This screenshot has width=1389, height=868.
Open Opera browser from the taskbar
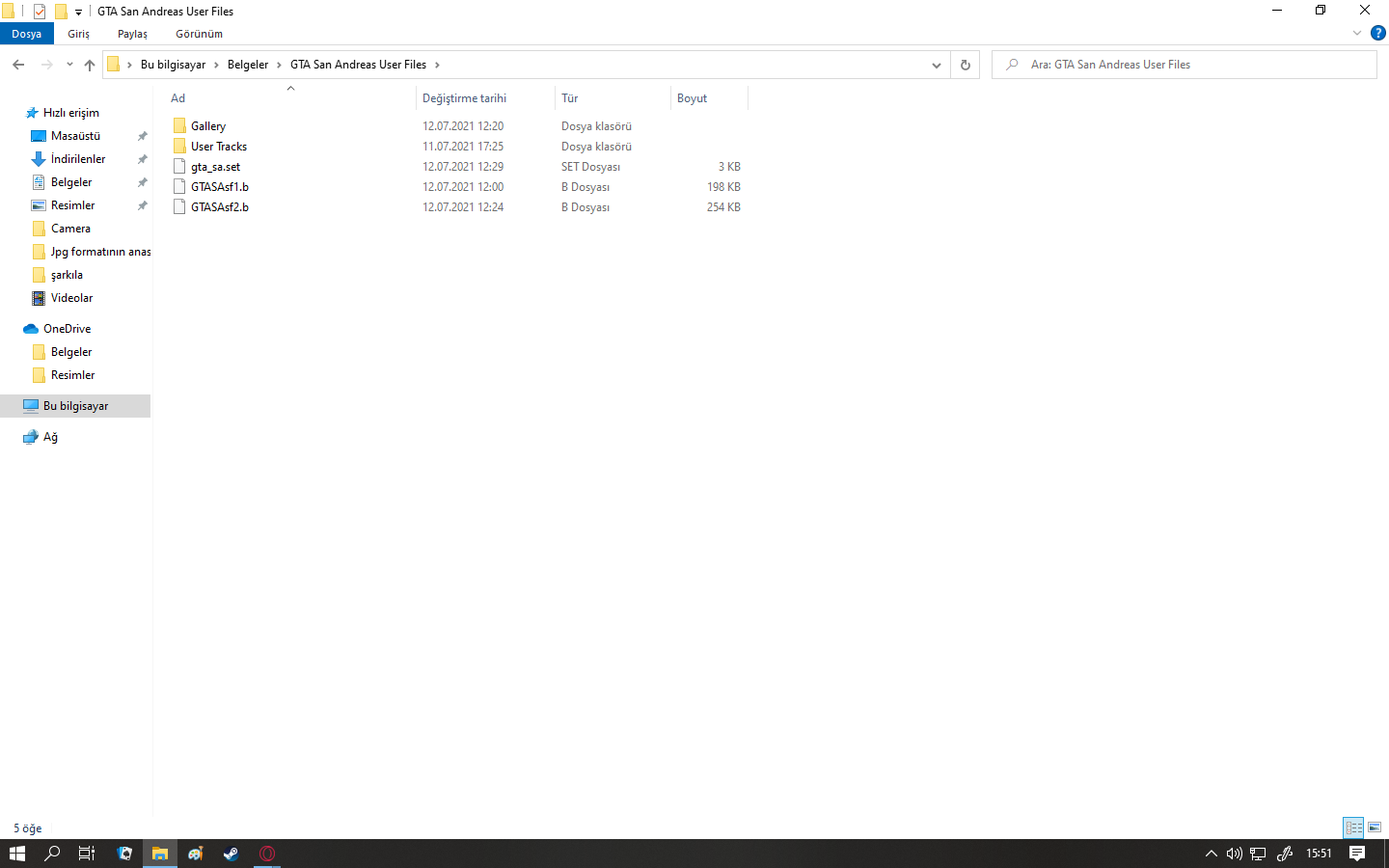coord(267,854)
